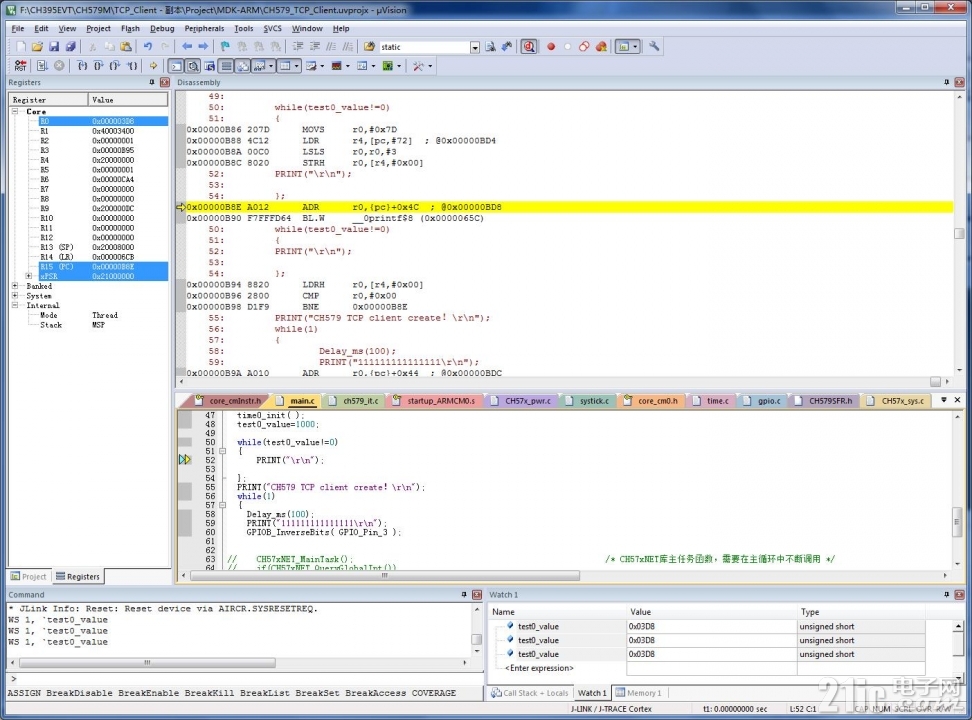
Task: Run the program with the Run icon
Action: (42, 66)
